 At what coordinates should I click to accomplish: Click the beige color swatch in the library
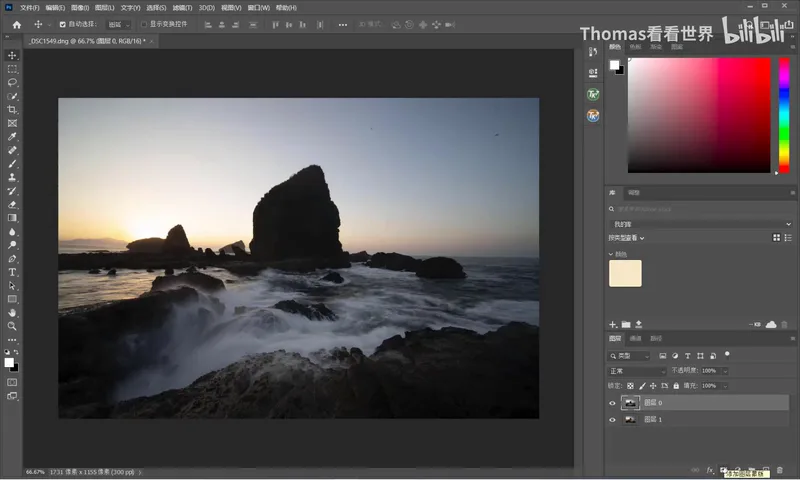[625, 273]
